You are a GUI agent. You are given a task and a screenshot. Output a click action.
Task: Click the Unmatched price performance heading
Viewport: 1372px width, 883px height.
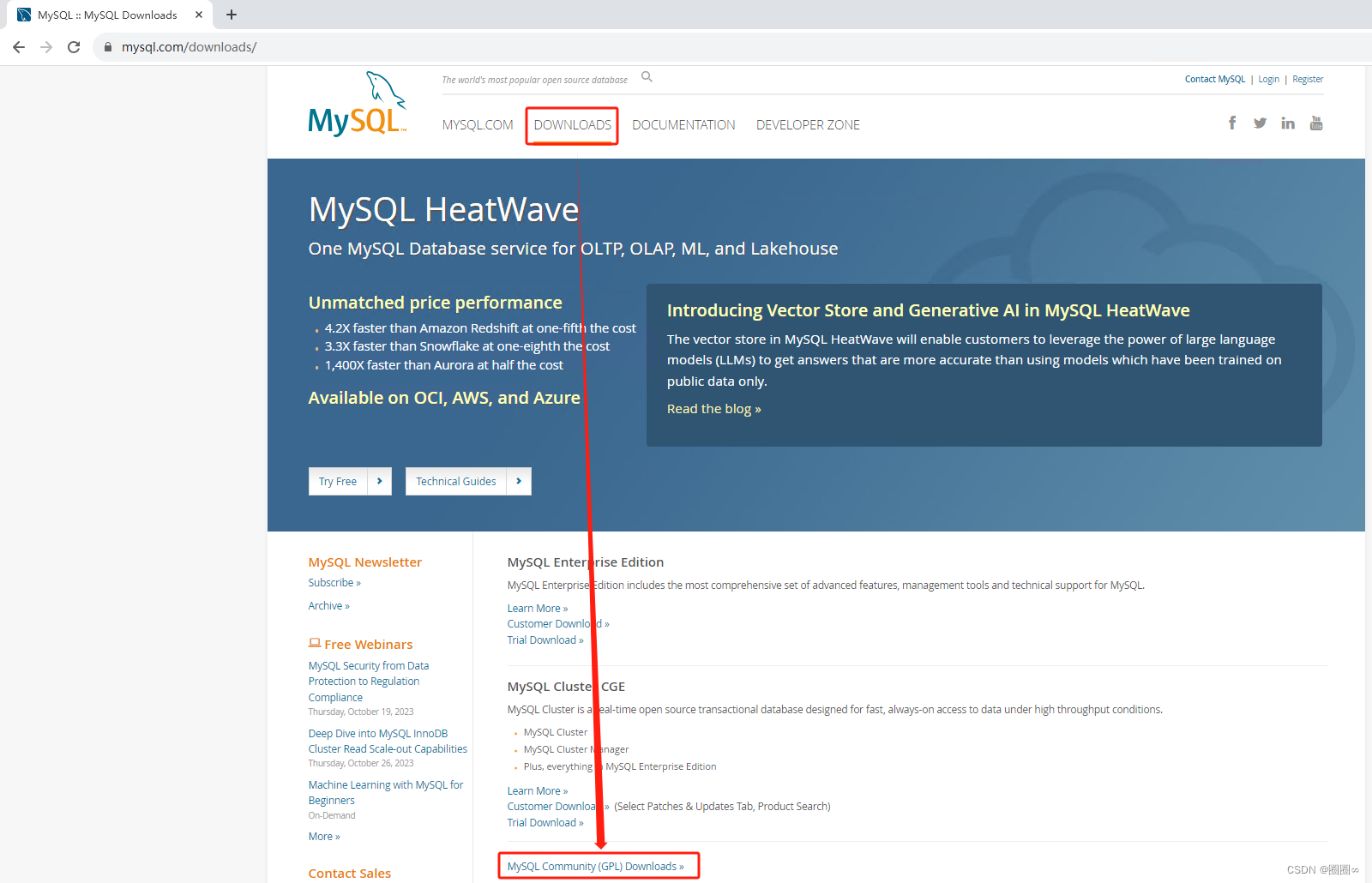coord(436,303)
